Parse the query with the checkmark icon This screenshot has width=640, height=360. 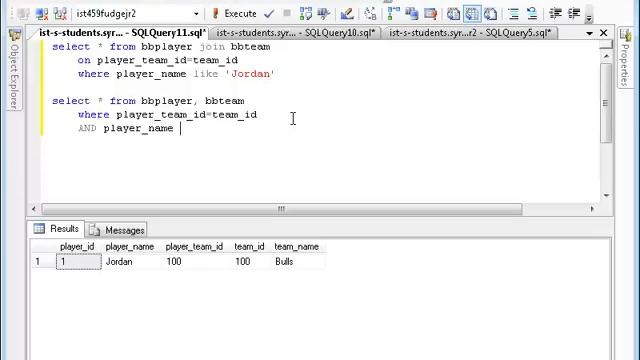[x=269, y=14]
